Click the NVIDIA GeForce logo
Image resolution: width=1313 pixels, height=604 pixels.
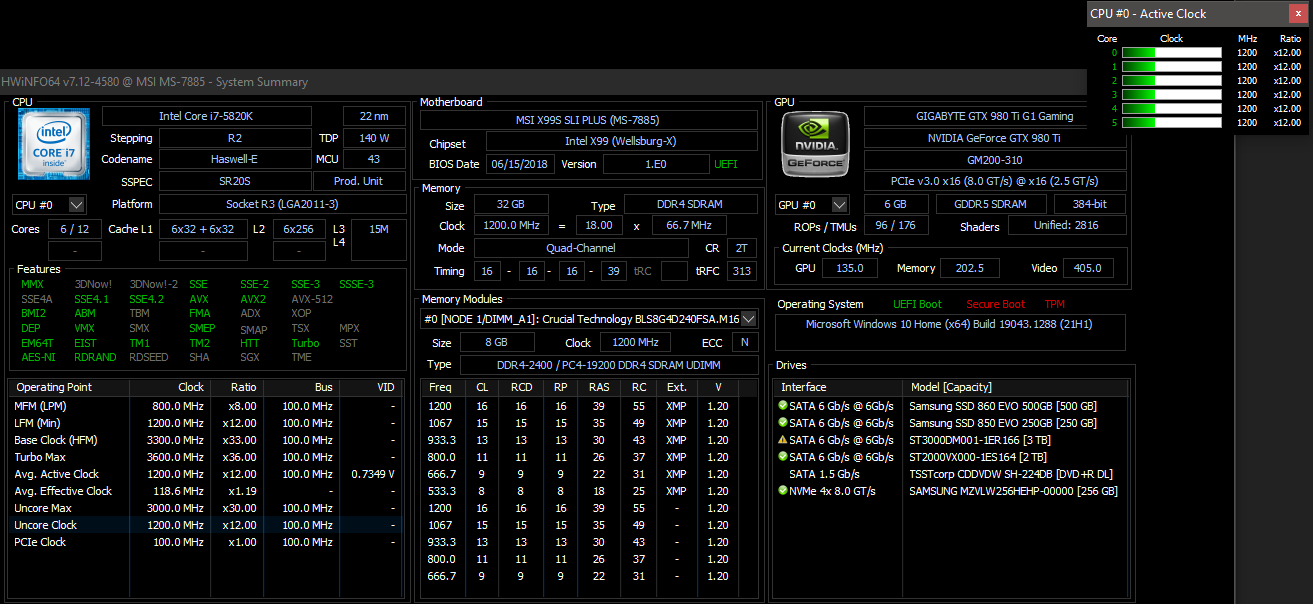[814, 144]
